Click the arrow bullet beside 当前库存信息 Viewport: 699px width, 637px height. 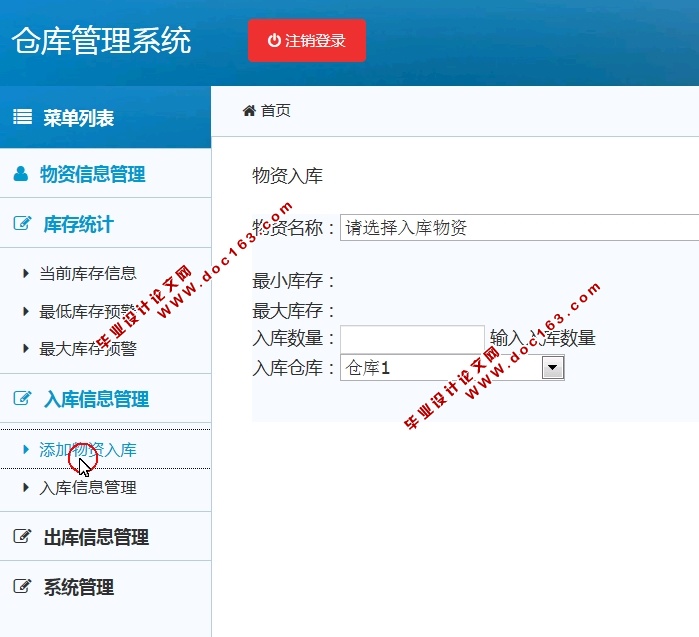(x=26, y=273)
